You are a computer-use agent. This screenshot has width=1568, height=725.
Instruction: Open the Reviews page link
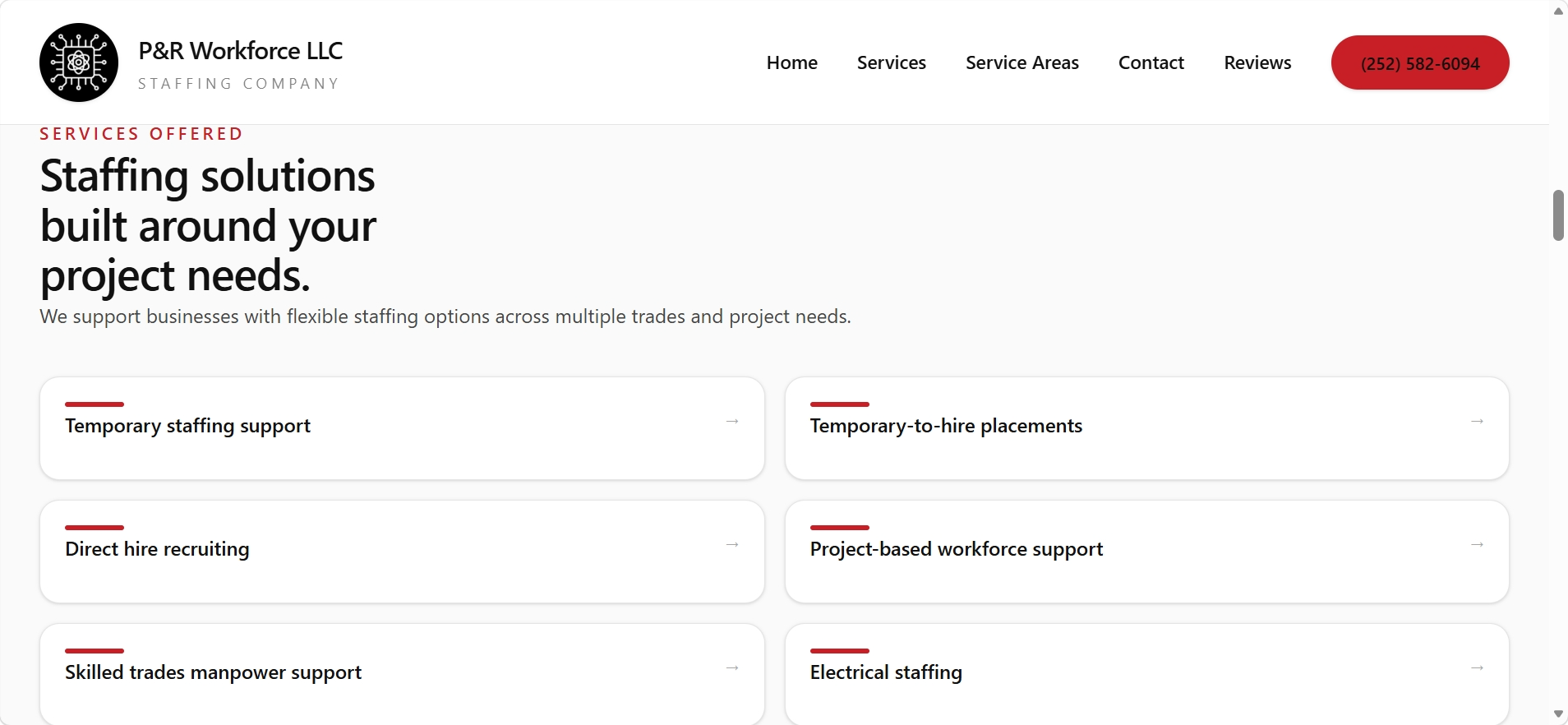click(1257, 62)
